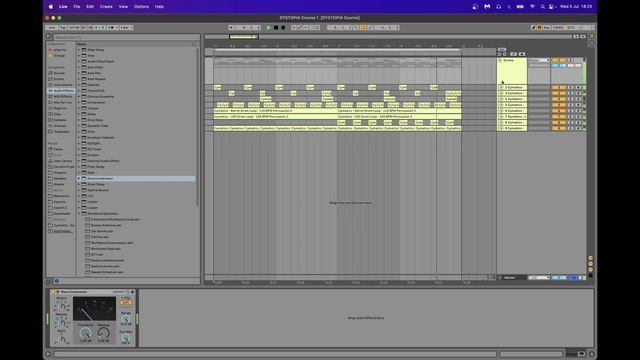This screenshot has height=360, width=640.
Task: Collapse the Multiband Dynamics folder
Action: [79, 213]
